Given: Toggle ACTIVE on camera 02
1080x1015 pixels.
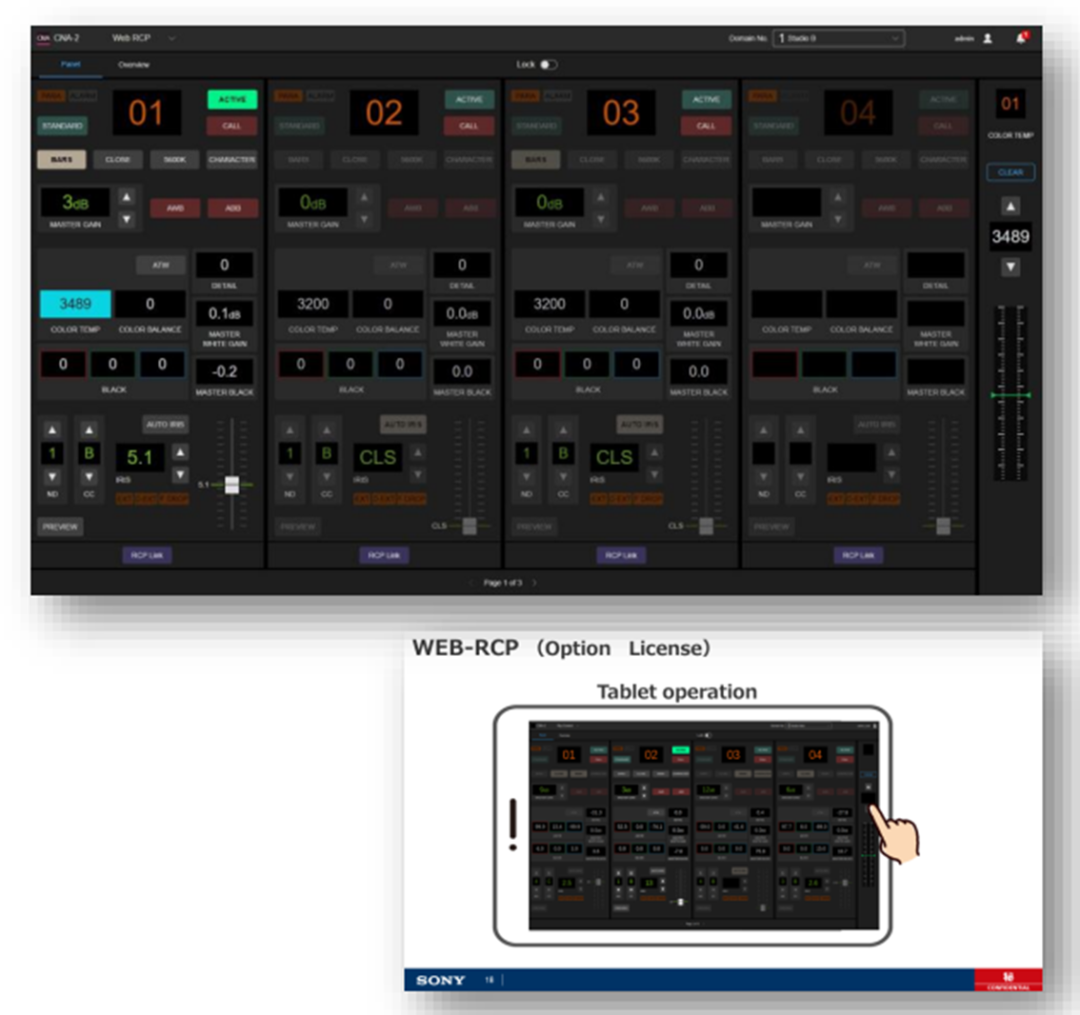Looking at the screenshot, I should tap(469, 99).
